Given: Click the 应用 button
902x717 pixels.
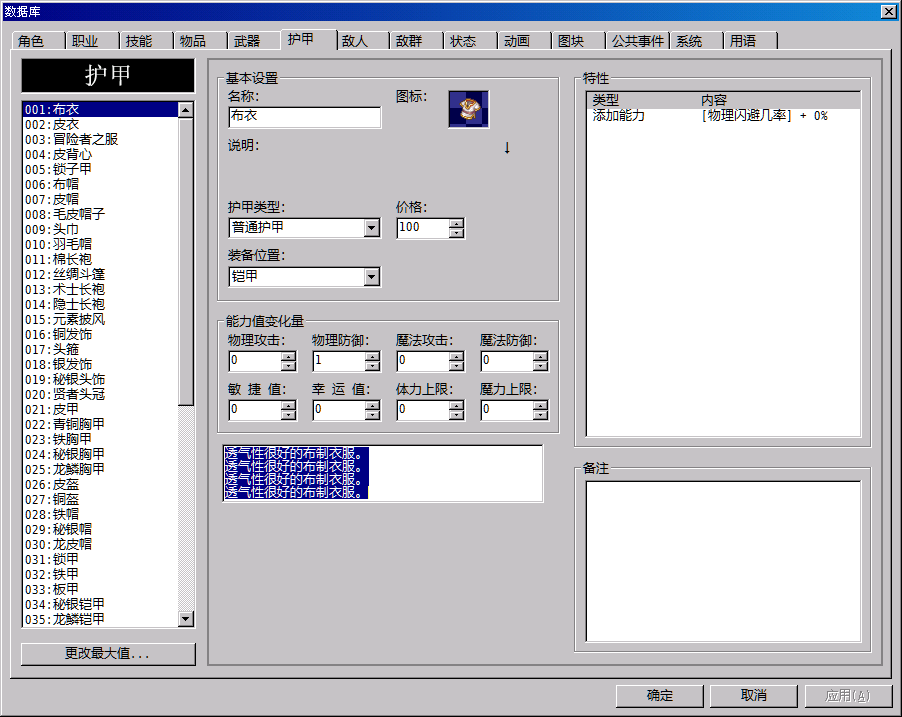Looking at the screenshot, I should (x=848, y=696).
